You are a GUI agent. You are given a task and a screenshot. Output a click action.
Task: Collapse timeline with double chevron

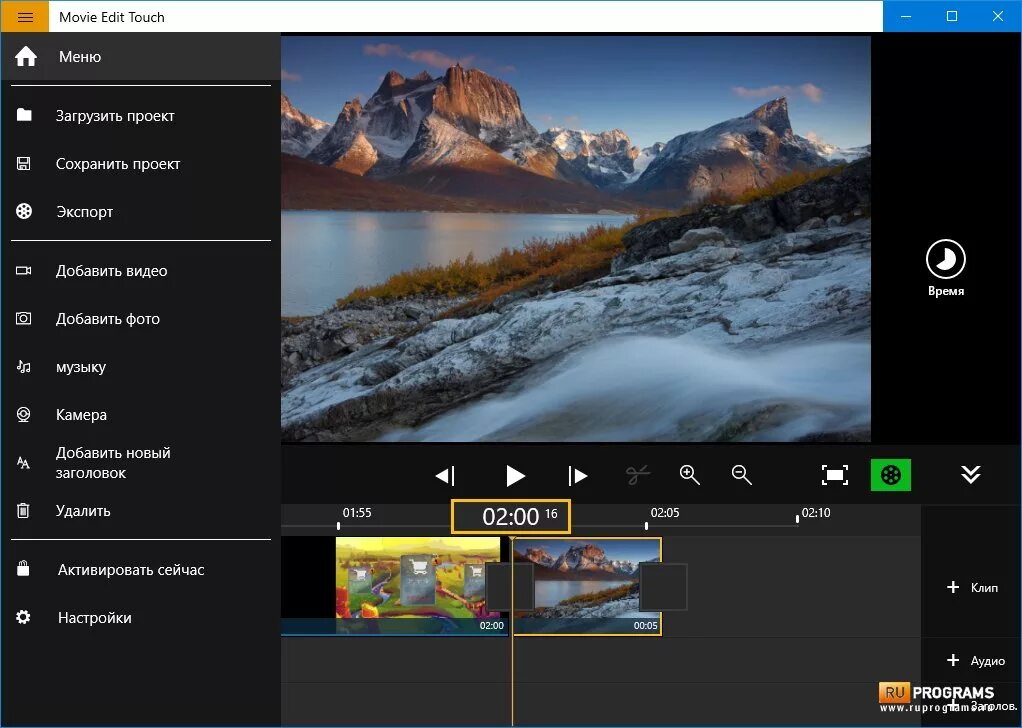[971, 474]
